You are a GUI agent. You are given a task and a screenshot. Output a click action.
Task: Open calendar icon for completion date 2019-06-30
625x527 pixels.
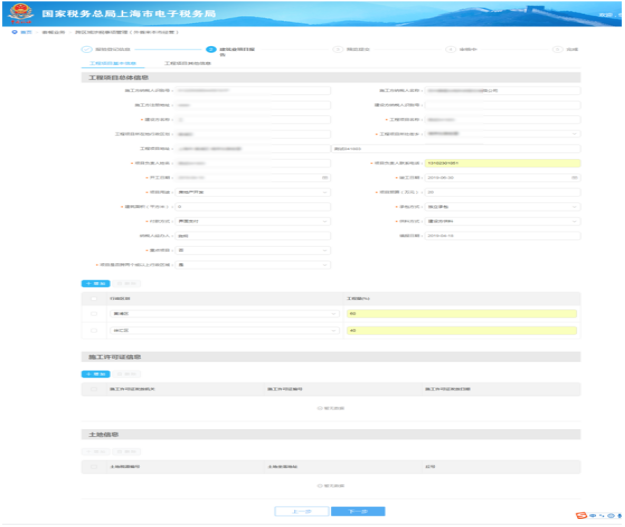coord(574,177)
